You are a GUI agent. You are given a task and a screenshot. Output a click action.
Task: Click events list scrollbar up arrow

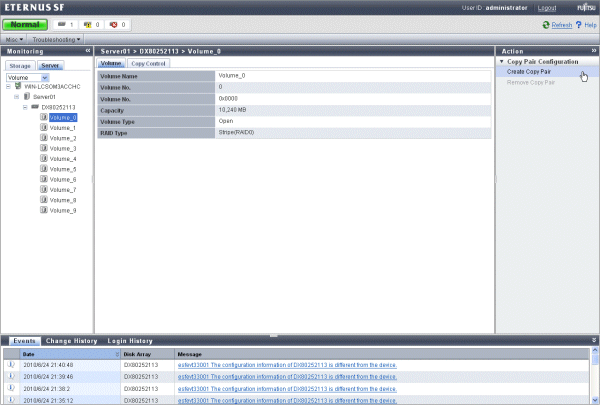(595, 350)
